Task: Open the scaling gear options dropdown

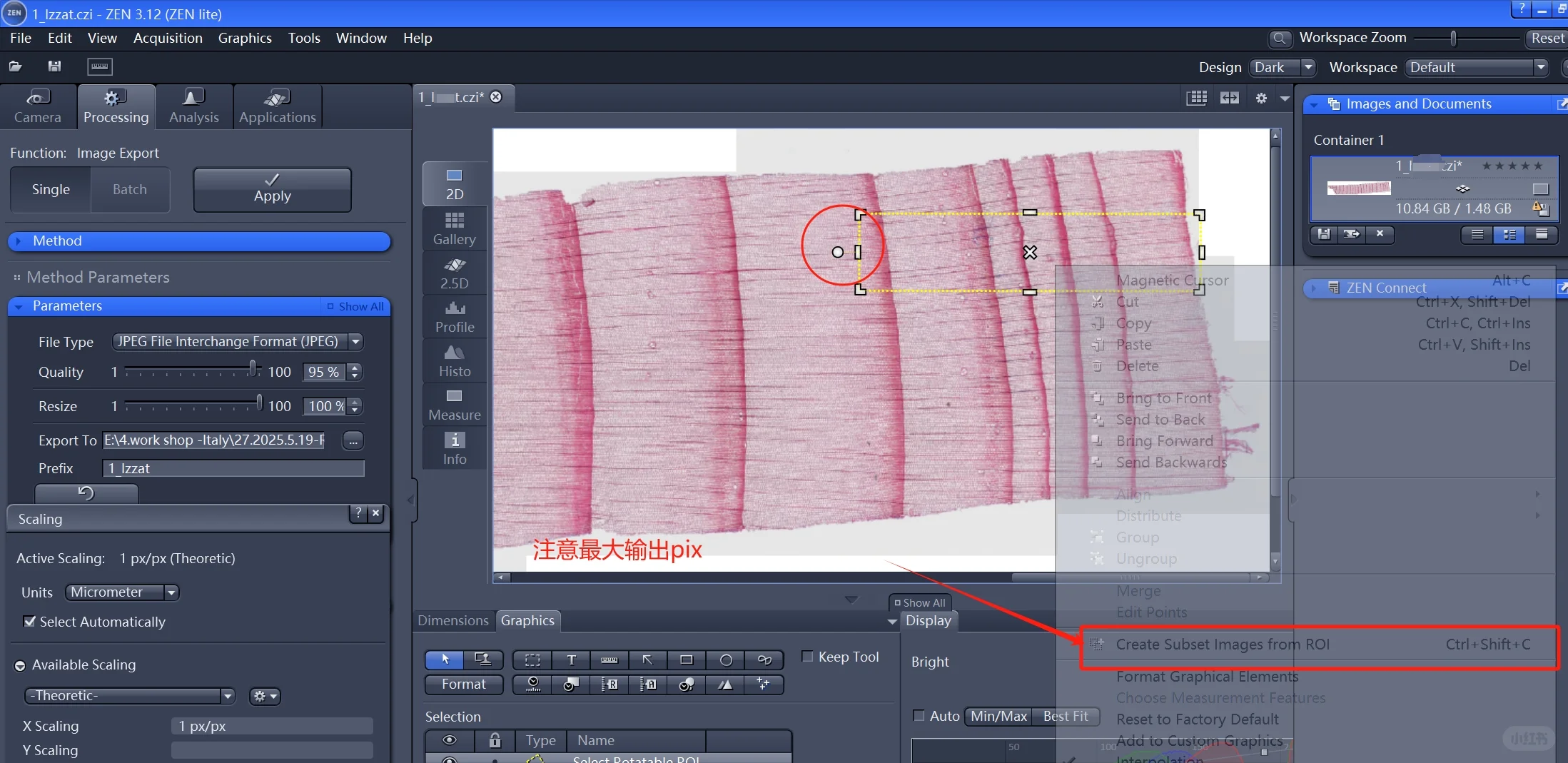Action: pos(264,696)
